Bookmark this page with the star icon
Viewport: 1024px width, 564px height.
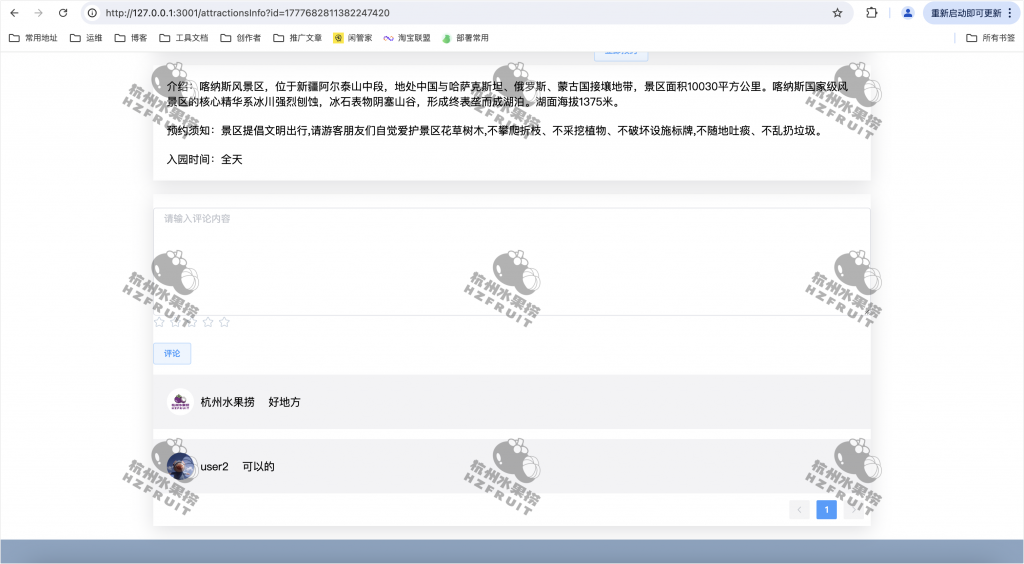click(x=837, y=13)
